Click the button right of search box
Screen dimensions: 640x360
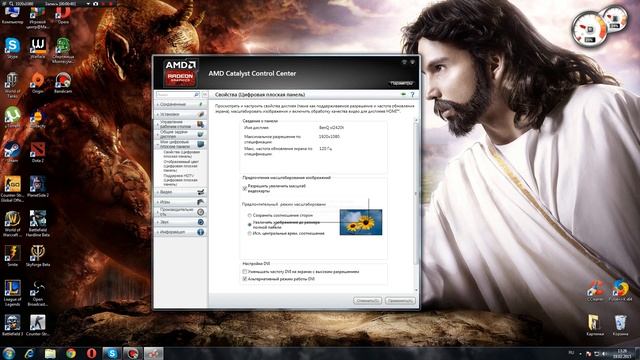[x=204, y=95]
